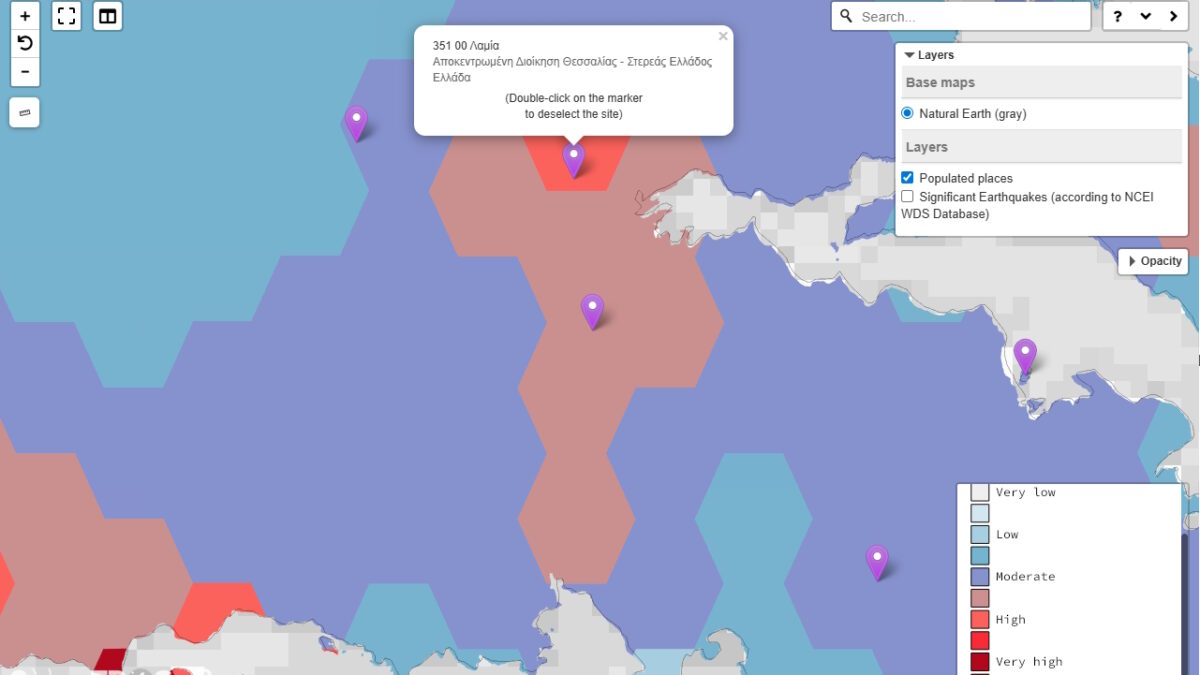Activate the ruler measurement tool

[25, 113]
